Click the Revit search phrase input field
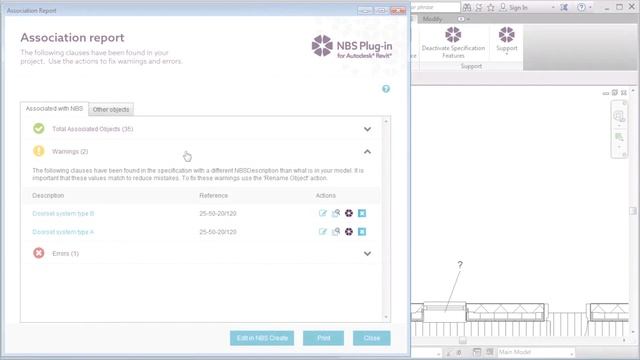The height and width of the screenshot is (360, 640). [x=435, y=7]
